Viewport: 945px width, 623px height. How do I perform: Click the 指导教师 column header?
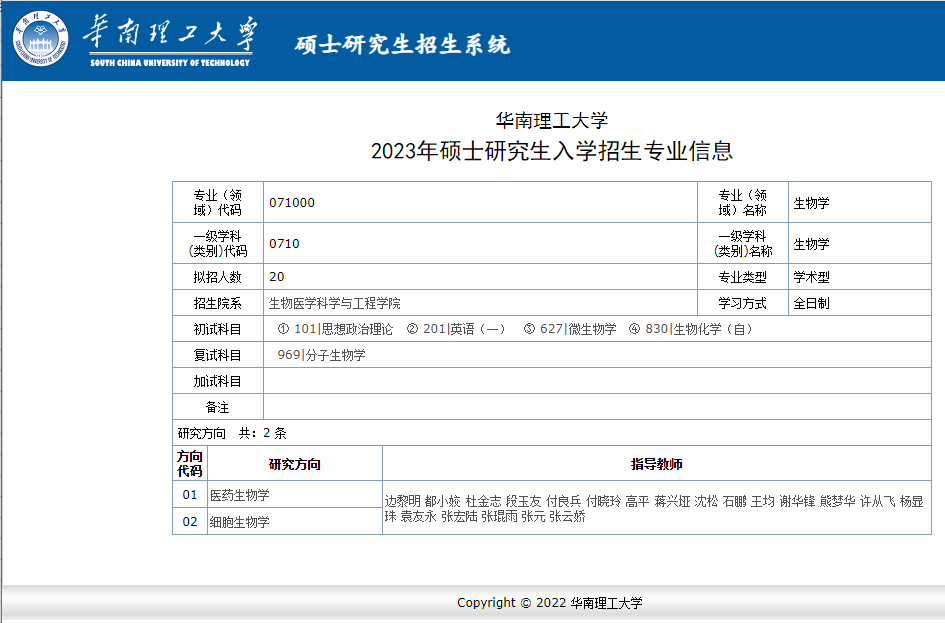(656, 463)
